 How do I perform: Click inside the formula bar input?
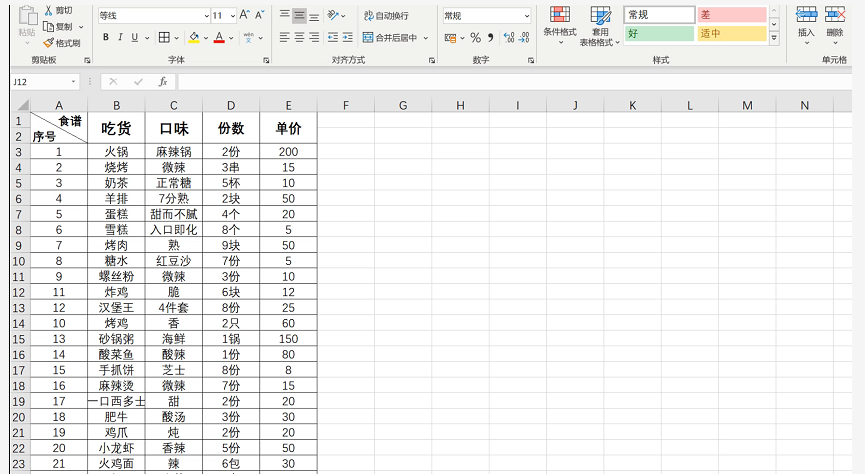pyautogui.click(x=513, y=82)
